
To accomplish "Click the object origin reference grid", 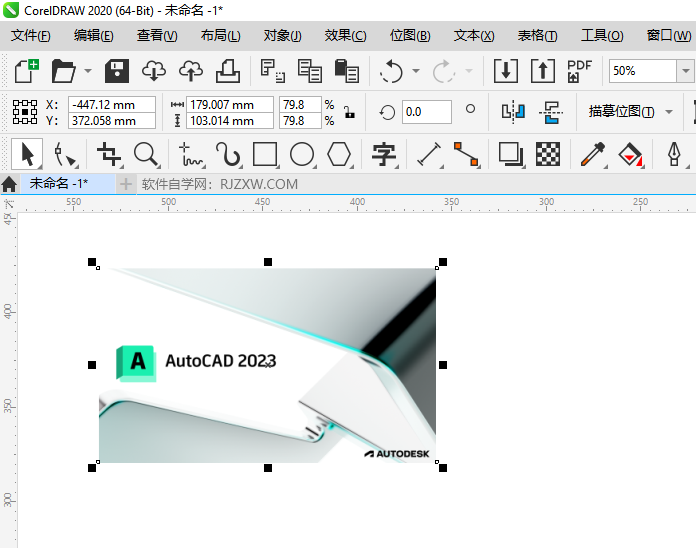I will pyautogui.click(x=25, y=112).
